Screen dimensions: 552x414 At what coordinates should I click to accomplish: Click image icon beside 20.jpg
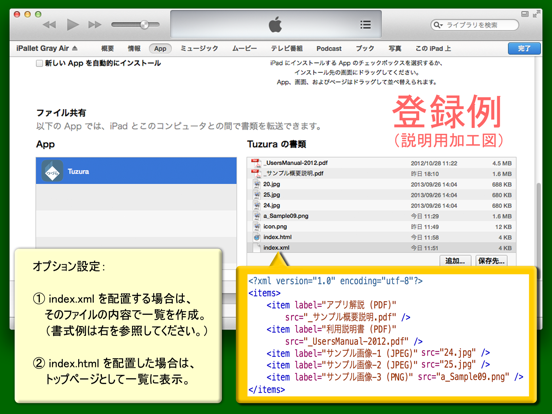click(257, 184)
